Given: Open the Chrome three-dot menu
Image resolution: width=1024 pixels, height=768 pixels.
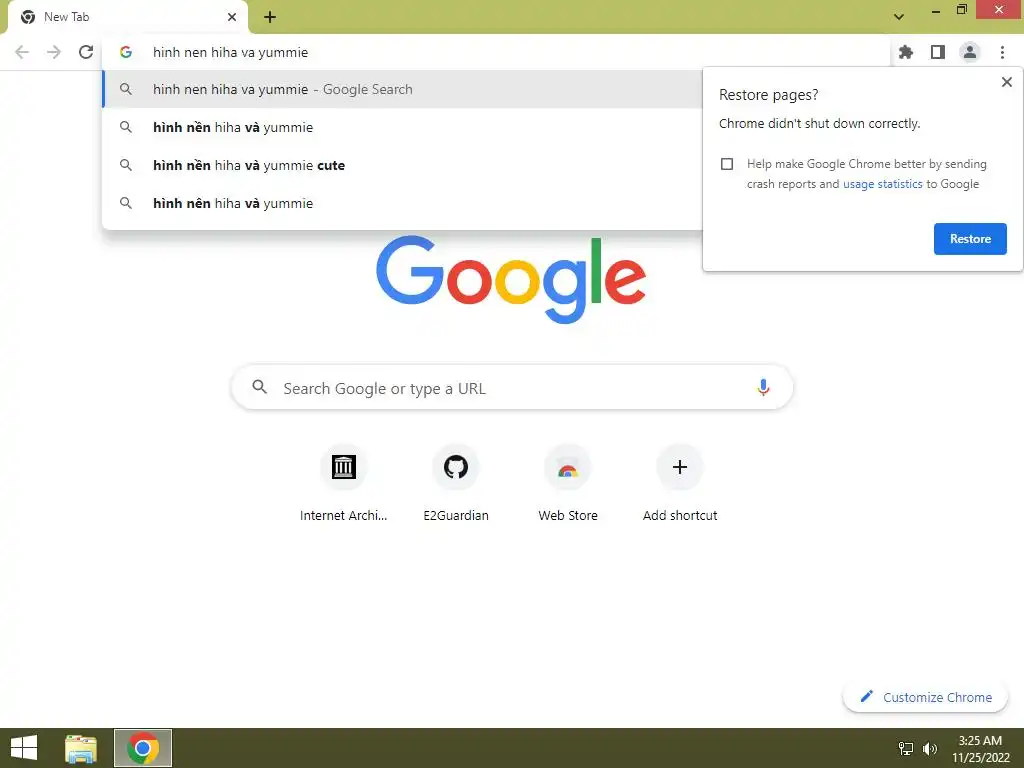Looking at the screenshot, I should point(1002,52).
